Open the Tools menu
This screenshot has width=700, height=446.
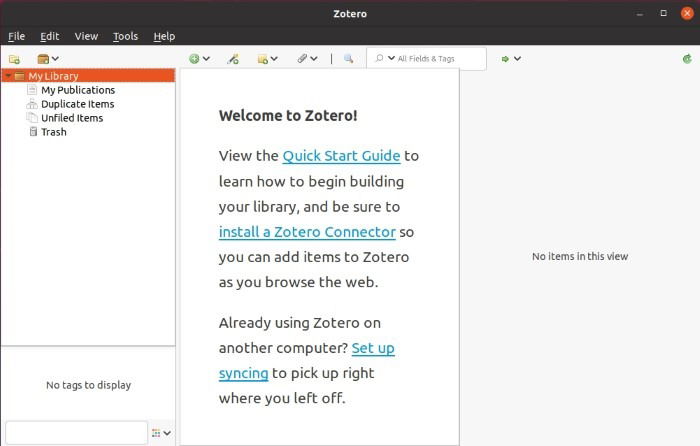click(125, 36)
